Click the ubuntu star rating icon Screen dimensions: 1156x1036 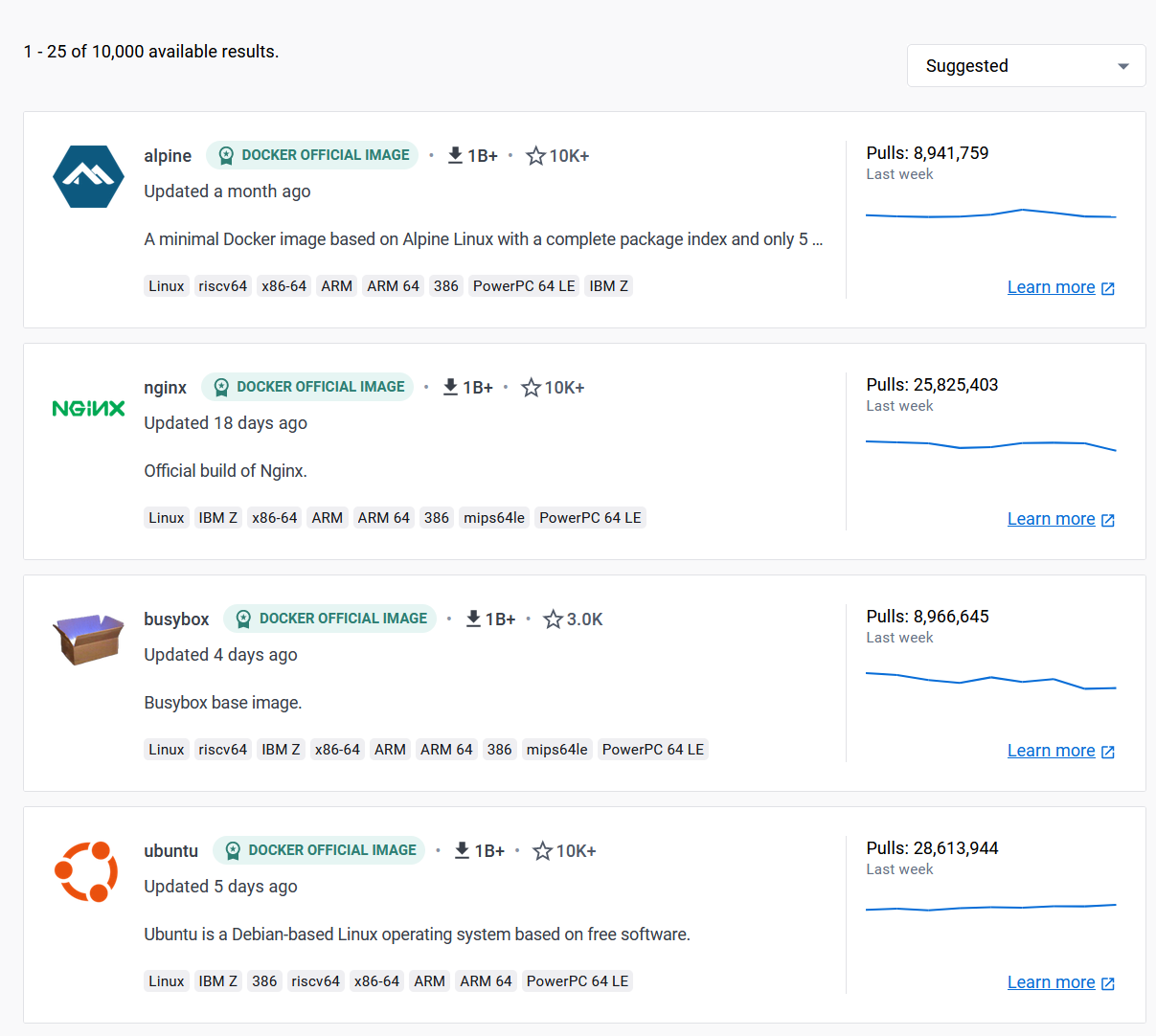(x=542, y=850)
